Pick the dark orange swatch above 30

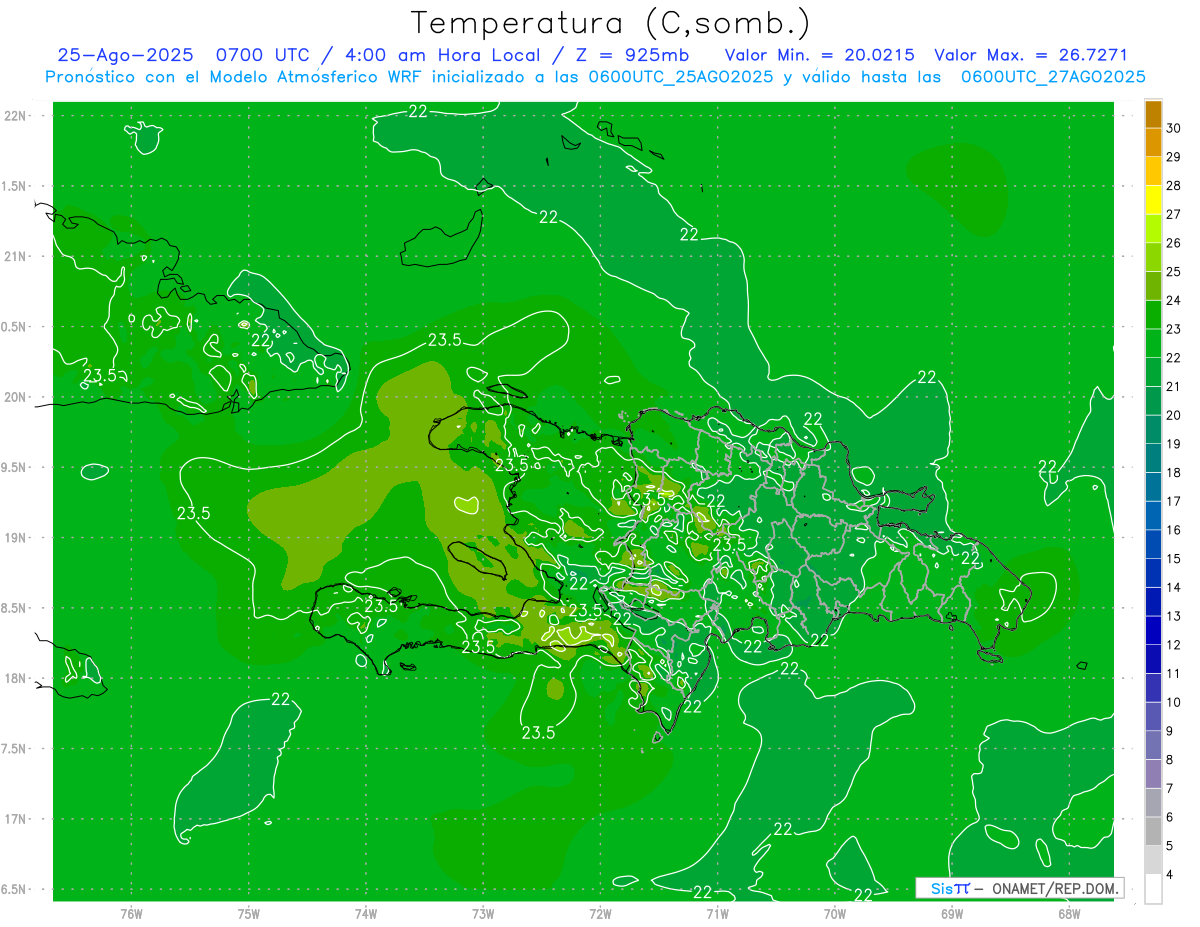tap(1153, 114)
